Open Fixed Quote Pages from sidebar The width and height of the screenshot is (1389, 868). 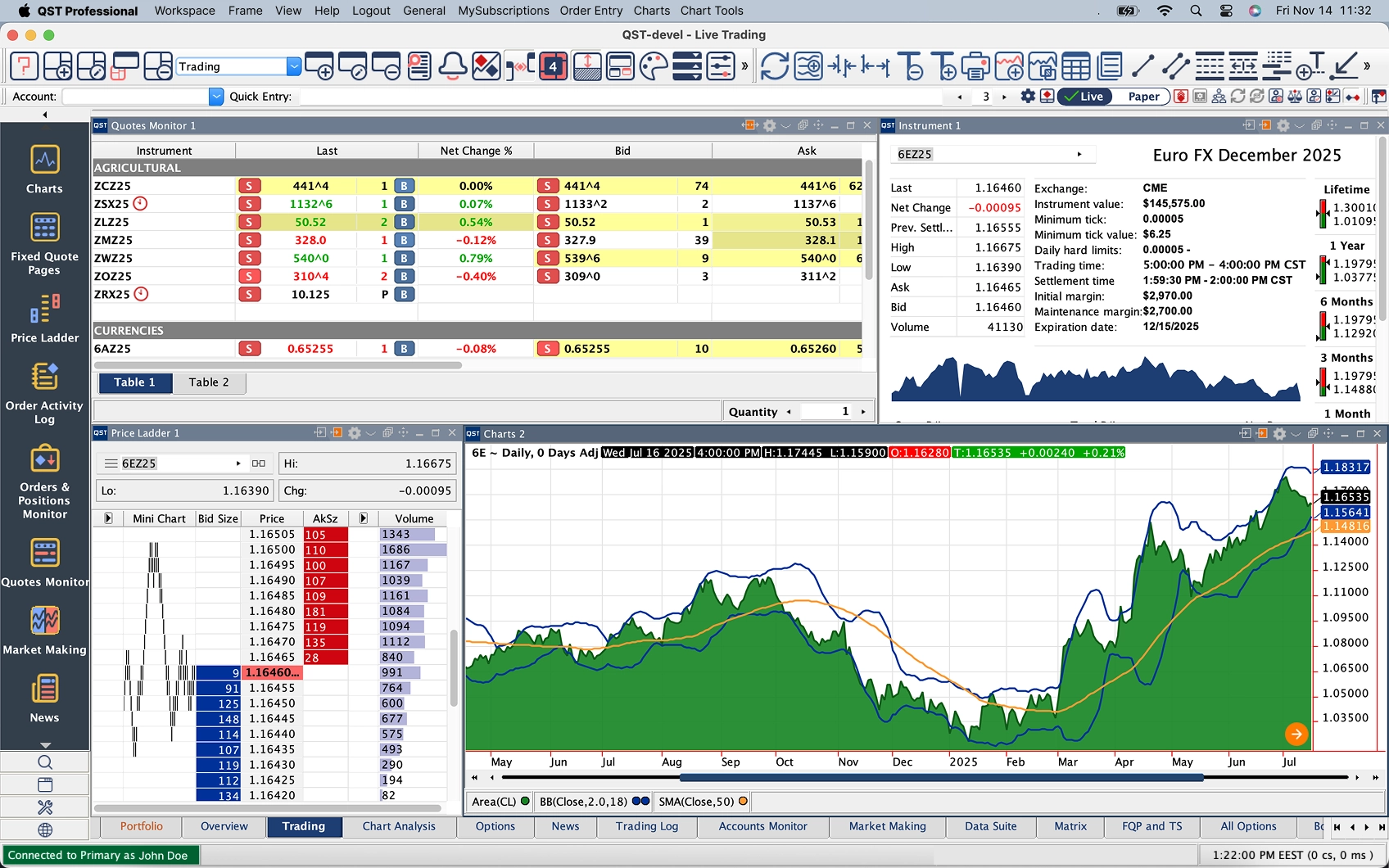(x=44, y=244)
